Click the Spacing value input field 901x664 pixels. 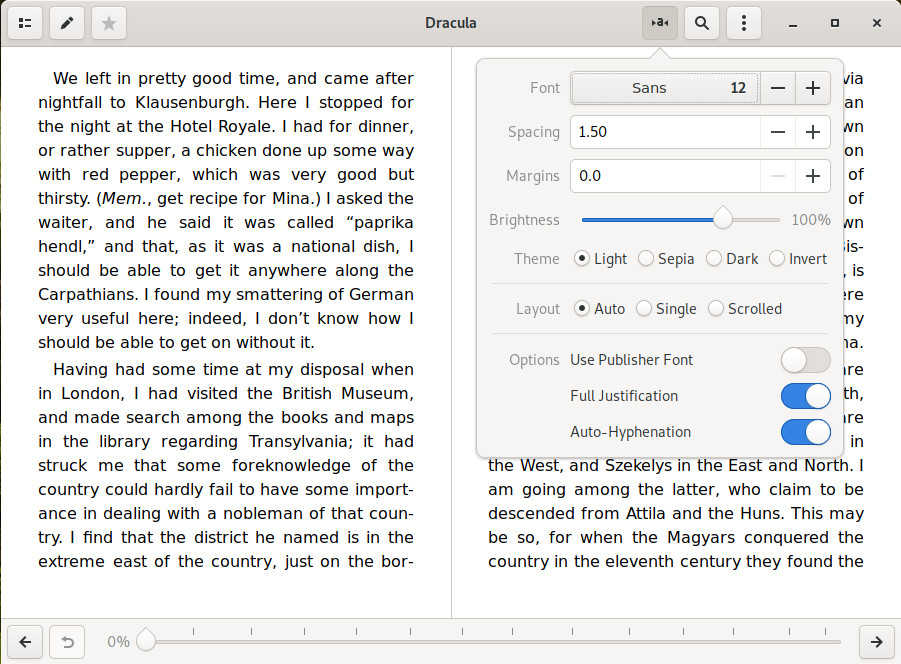tap(660, 131)
